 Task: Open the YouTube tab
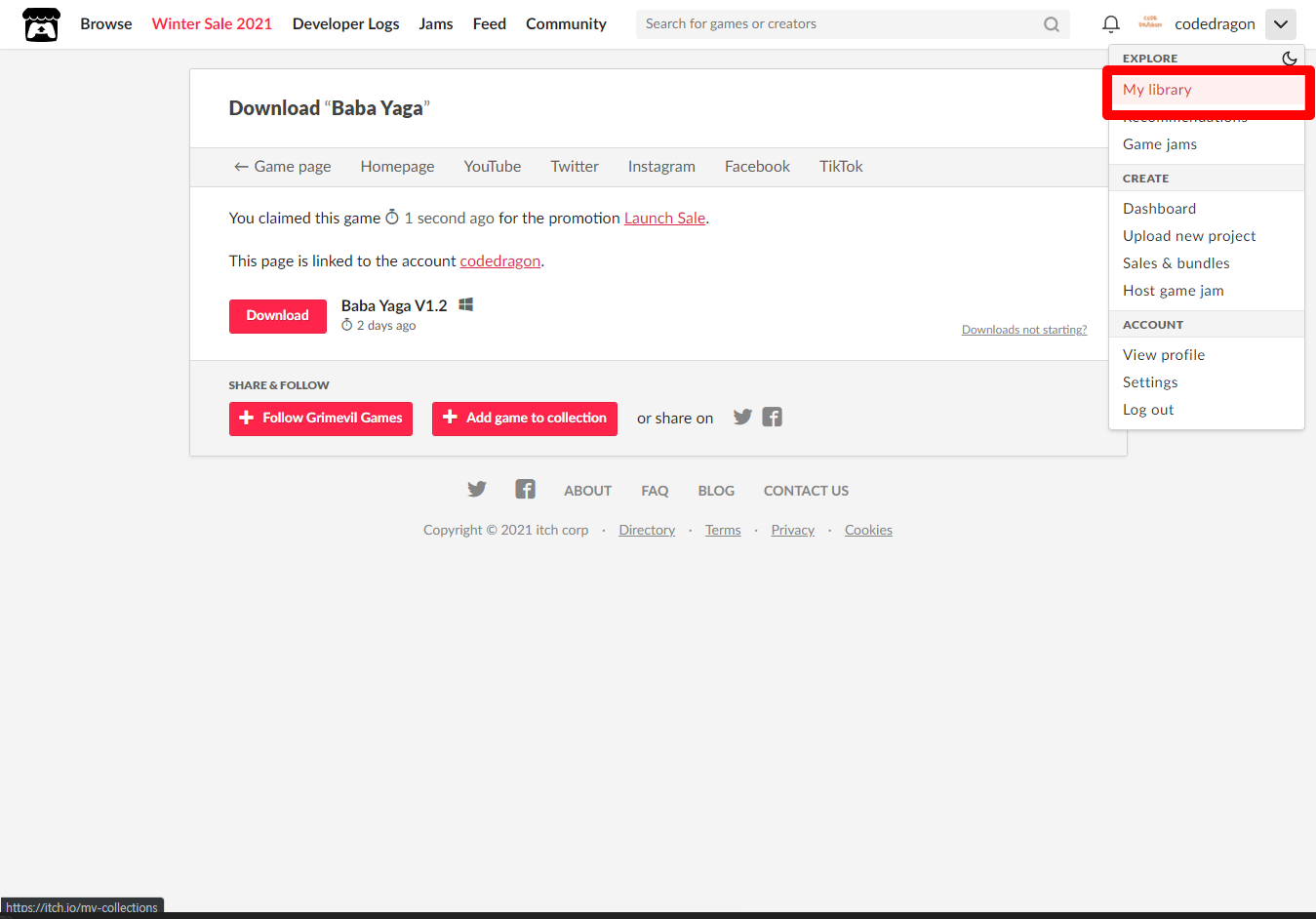click(493, 167)
